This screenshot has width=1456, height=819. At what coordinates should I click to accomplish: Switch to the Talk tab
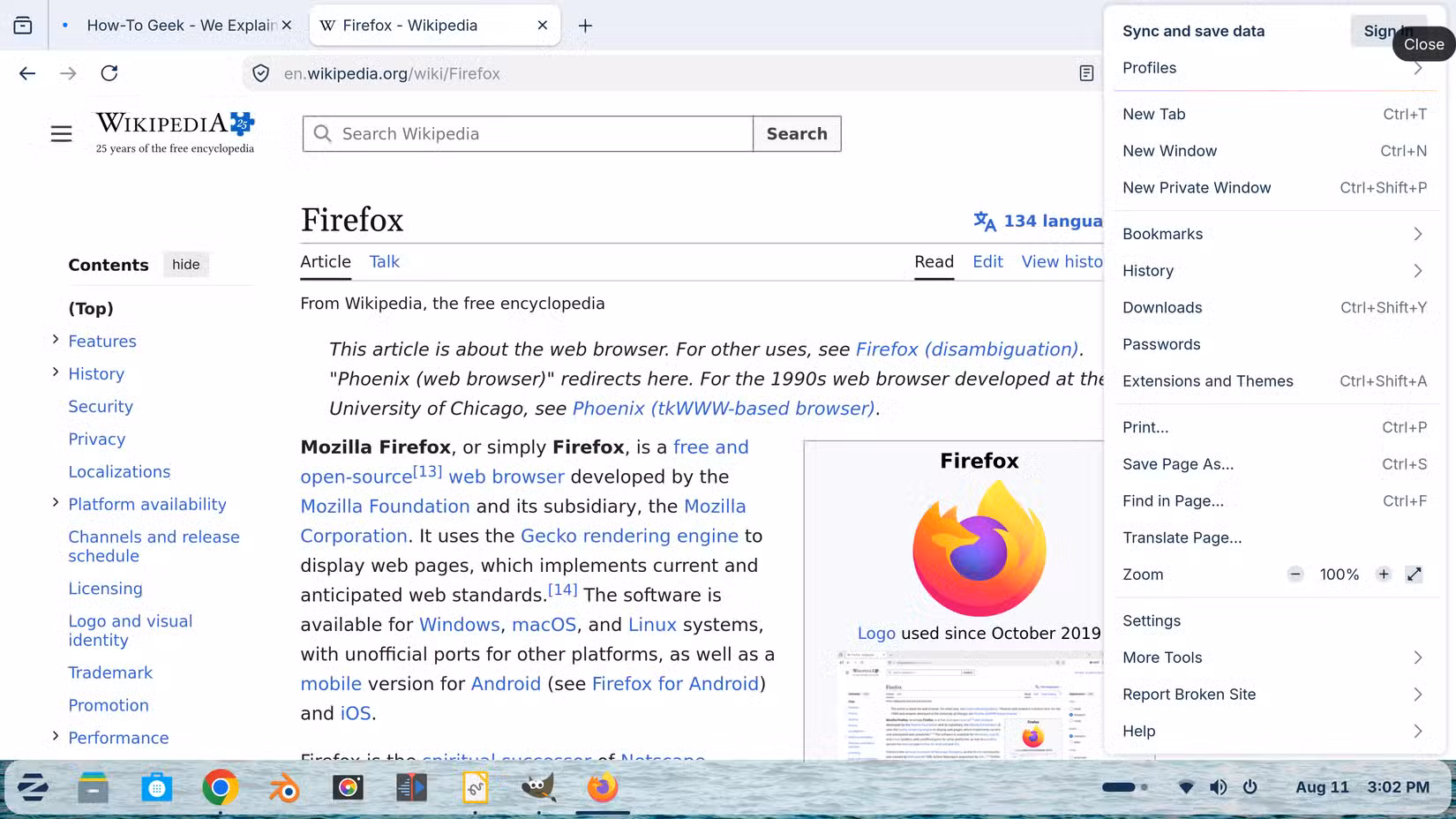tap(384, 262)
